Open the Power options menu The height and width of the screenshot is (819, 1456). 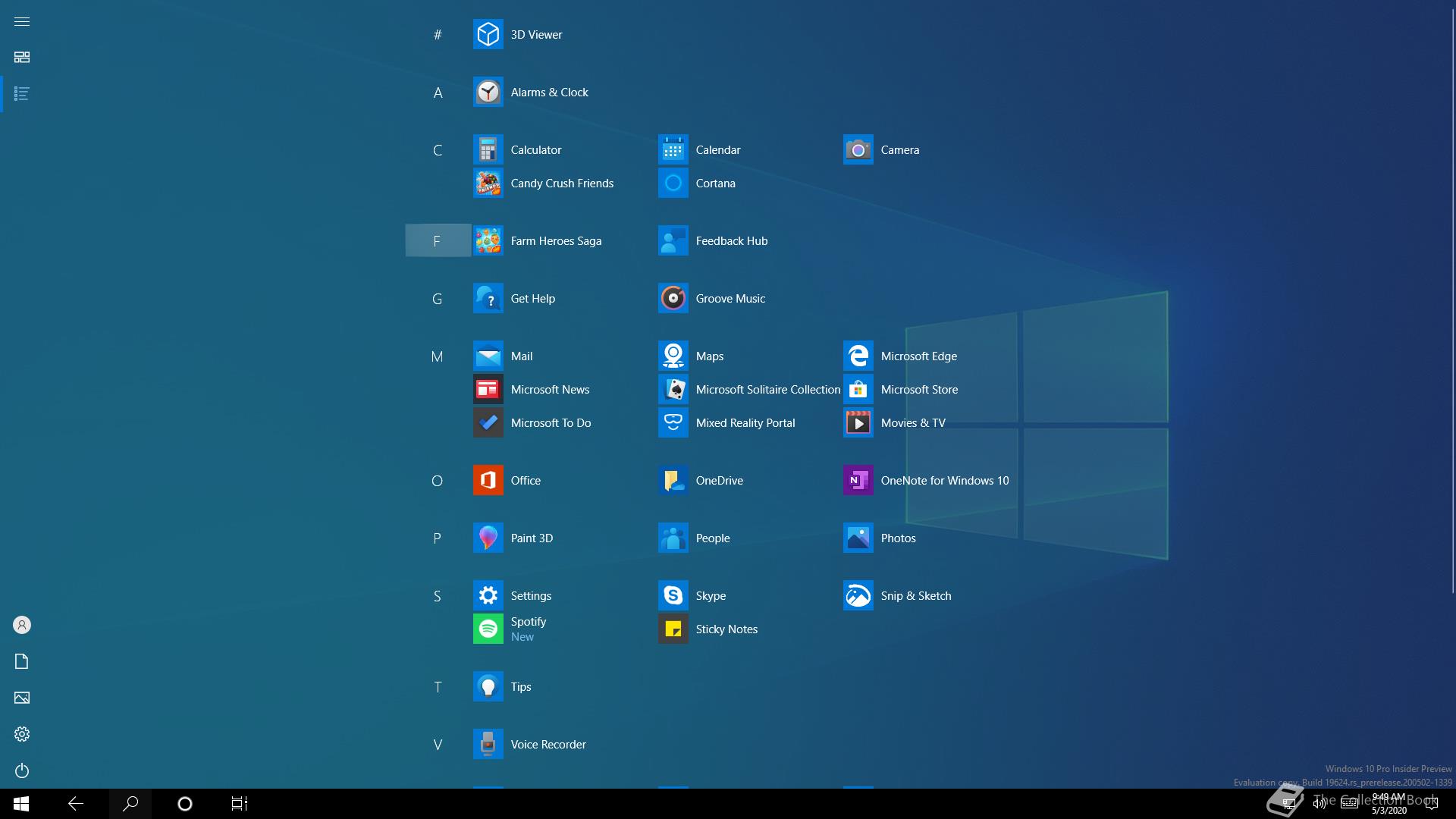[x=22, y=770]
